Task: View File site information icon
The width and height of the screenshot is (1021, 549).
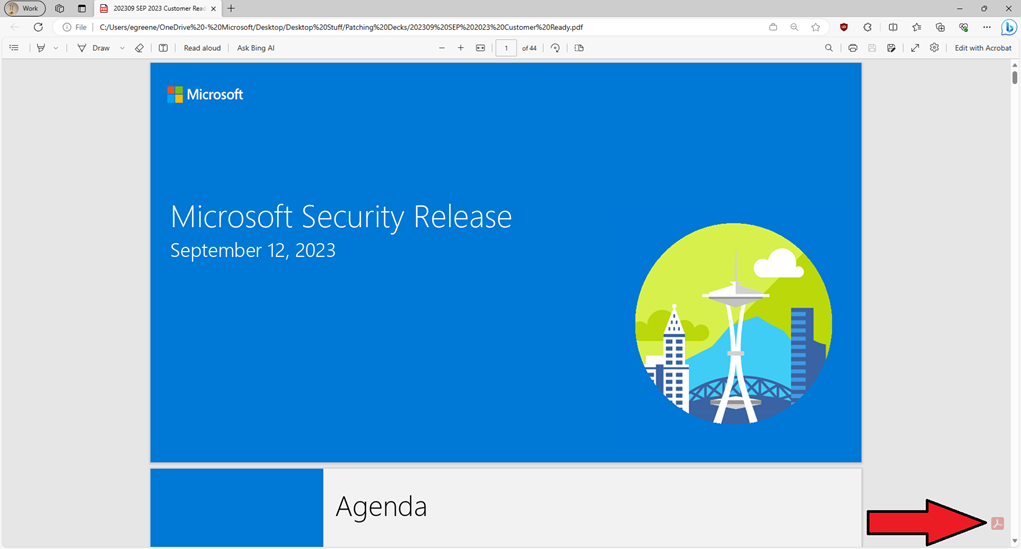Action: click(74, 27)
